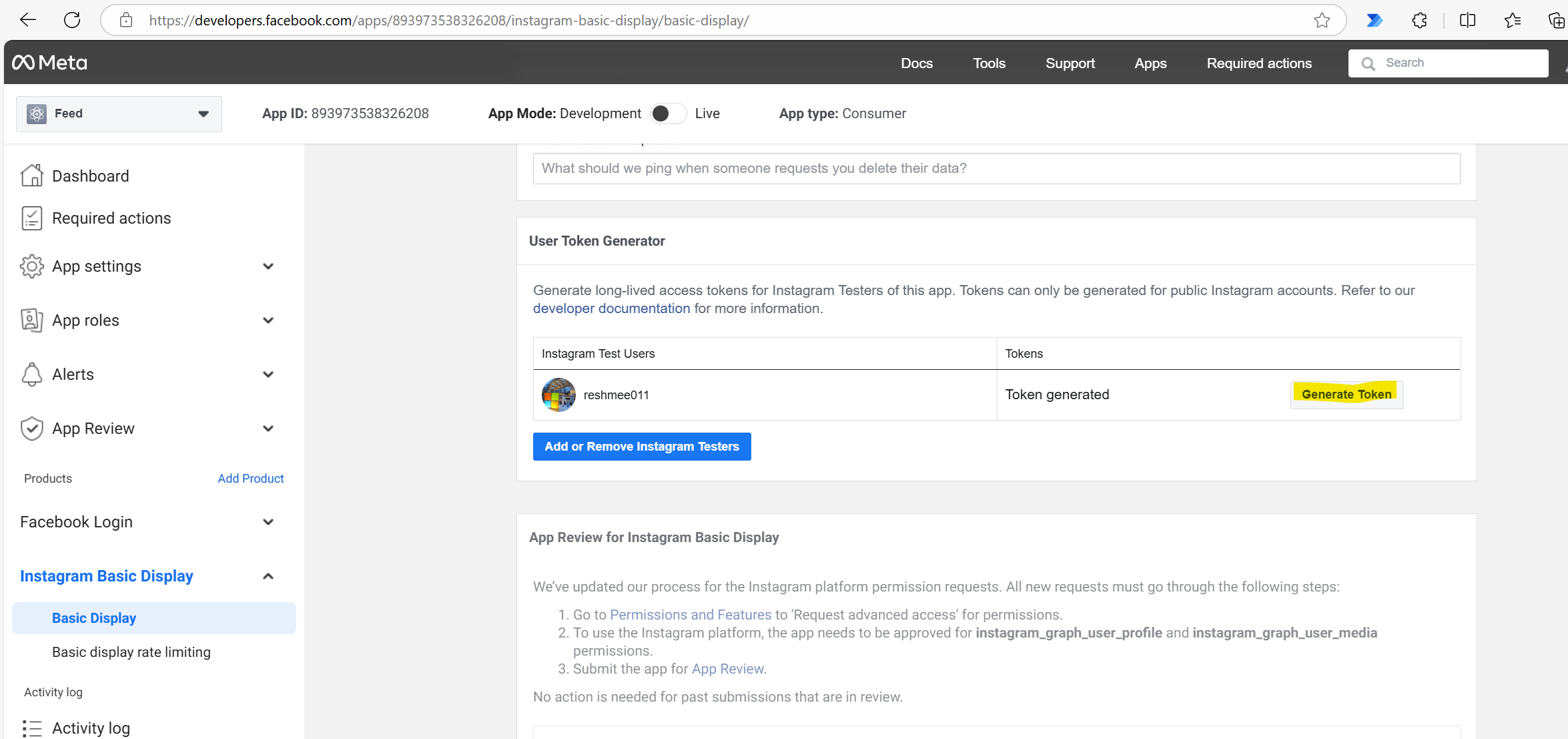Click the Token generated status text
The height and width of the screenshot is (739, 1568).
click(1057, 395)
